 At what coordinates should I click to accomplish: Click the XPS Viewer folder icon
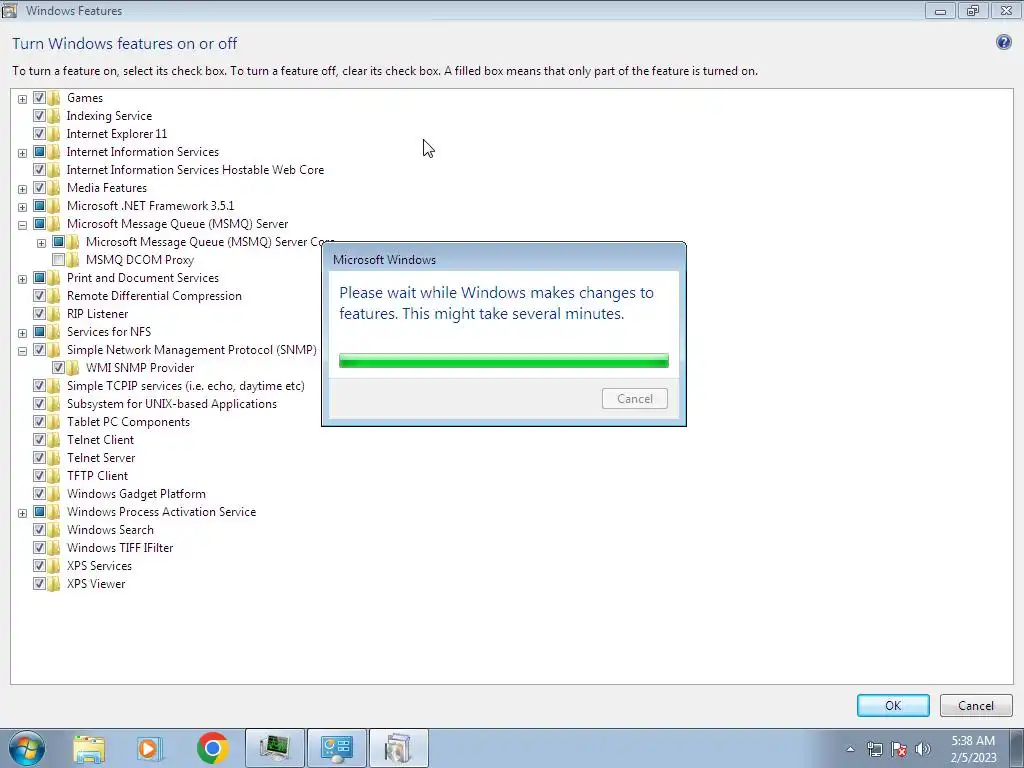click(54, 584)
